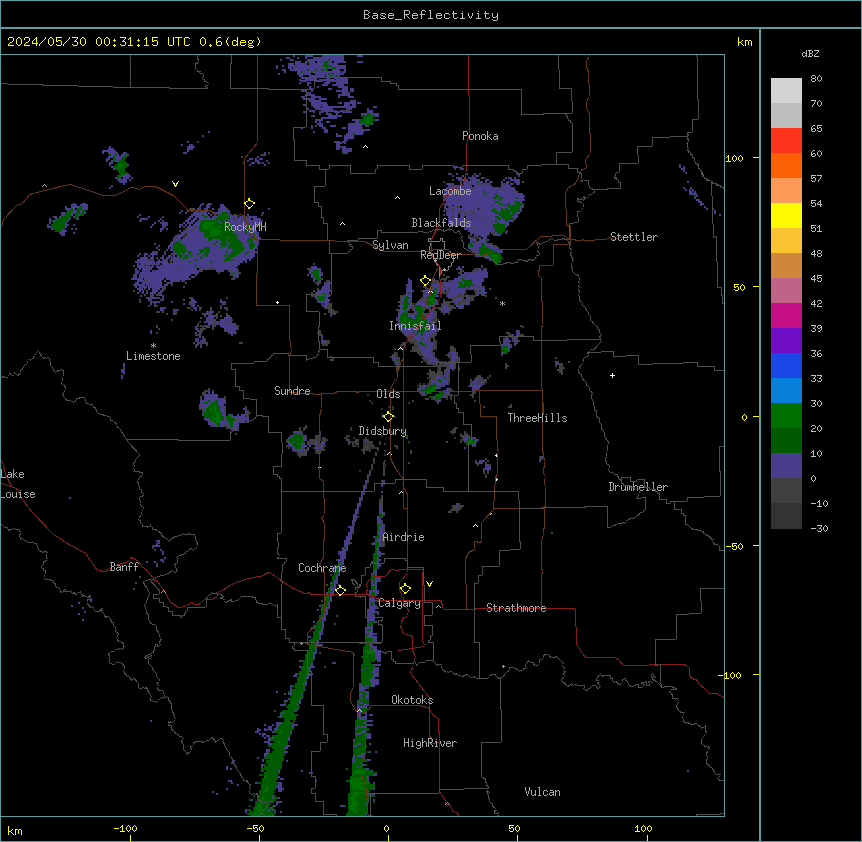Click the Olds label
Viewport: 862px width, 842px height.
388,394
